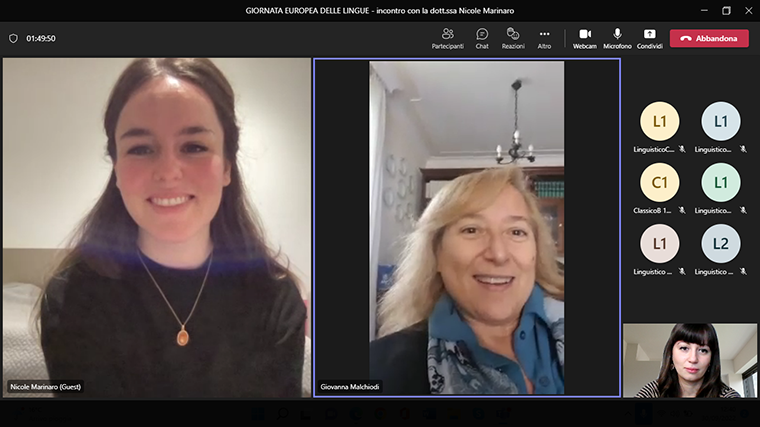Screen dimensions: 760x427
Task: Click the green L1 participant avatar
Action: pyautogui.click(x=721, y=182)
